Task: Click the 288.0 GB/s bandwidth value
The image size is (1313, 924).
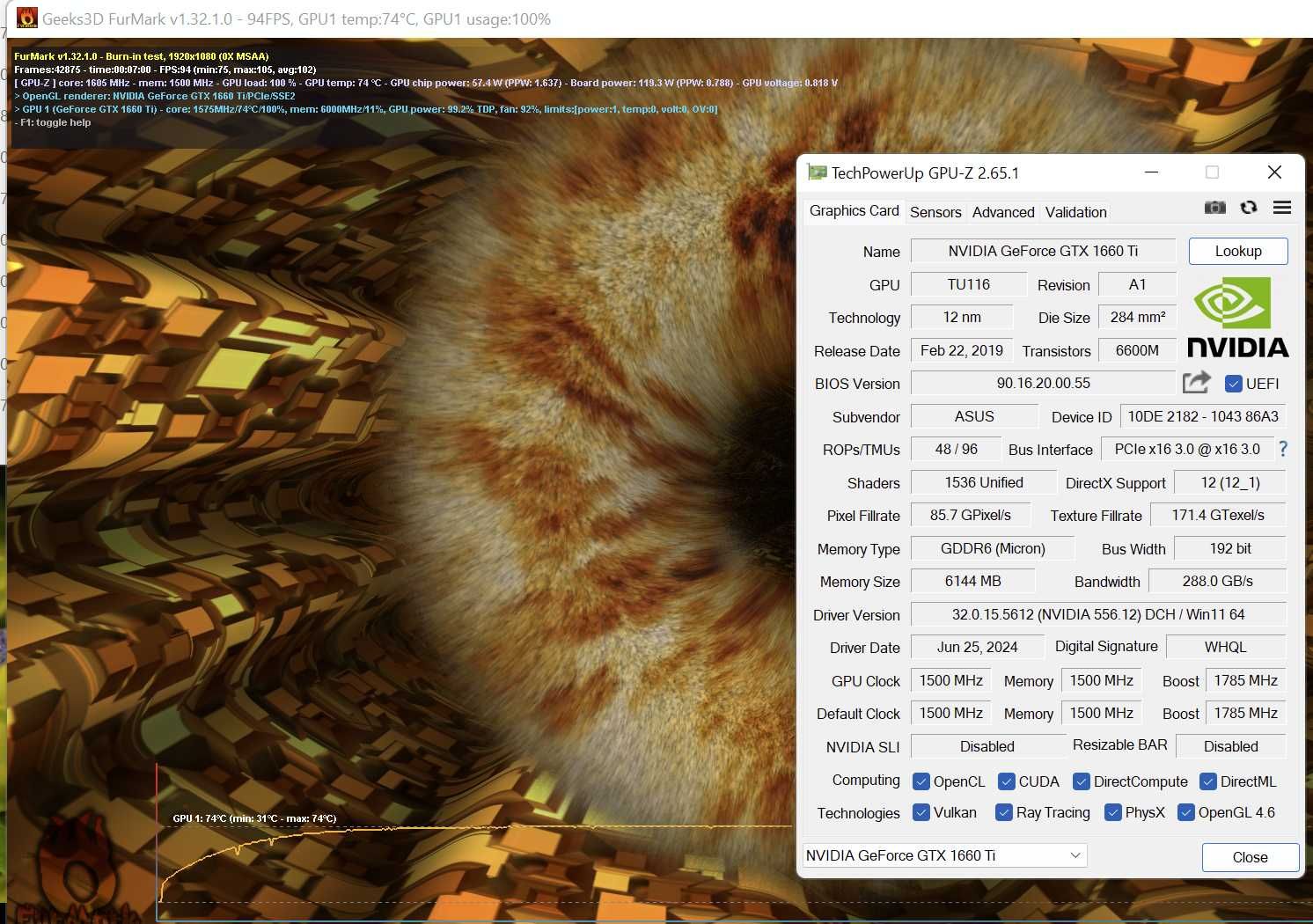Action: point(1217,581)
